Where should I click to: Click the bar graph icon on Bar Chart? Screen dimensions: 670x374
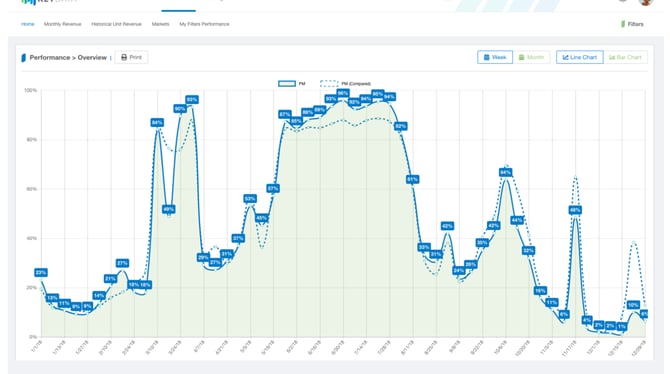point(612,57)
